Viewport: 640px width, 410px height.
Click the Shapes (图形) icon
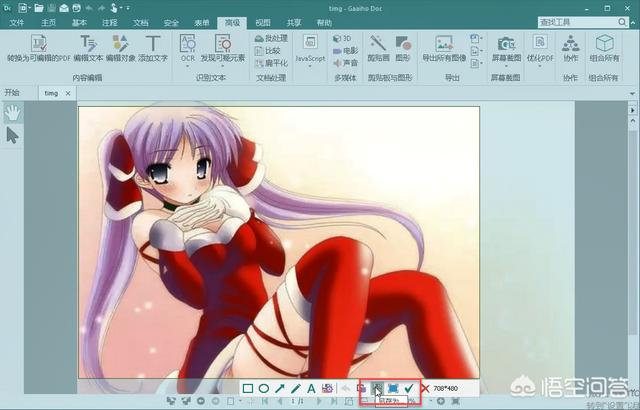tap(403, 43)
